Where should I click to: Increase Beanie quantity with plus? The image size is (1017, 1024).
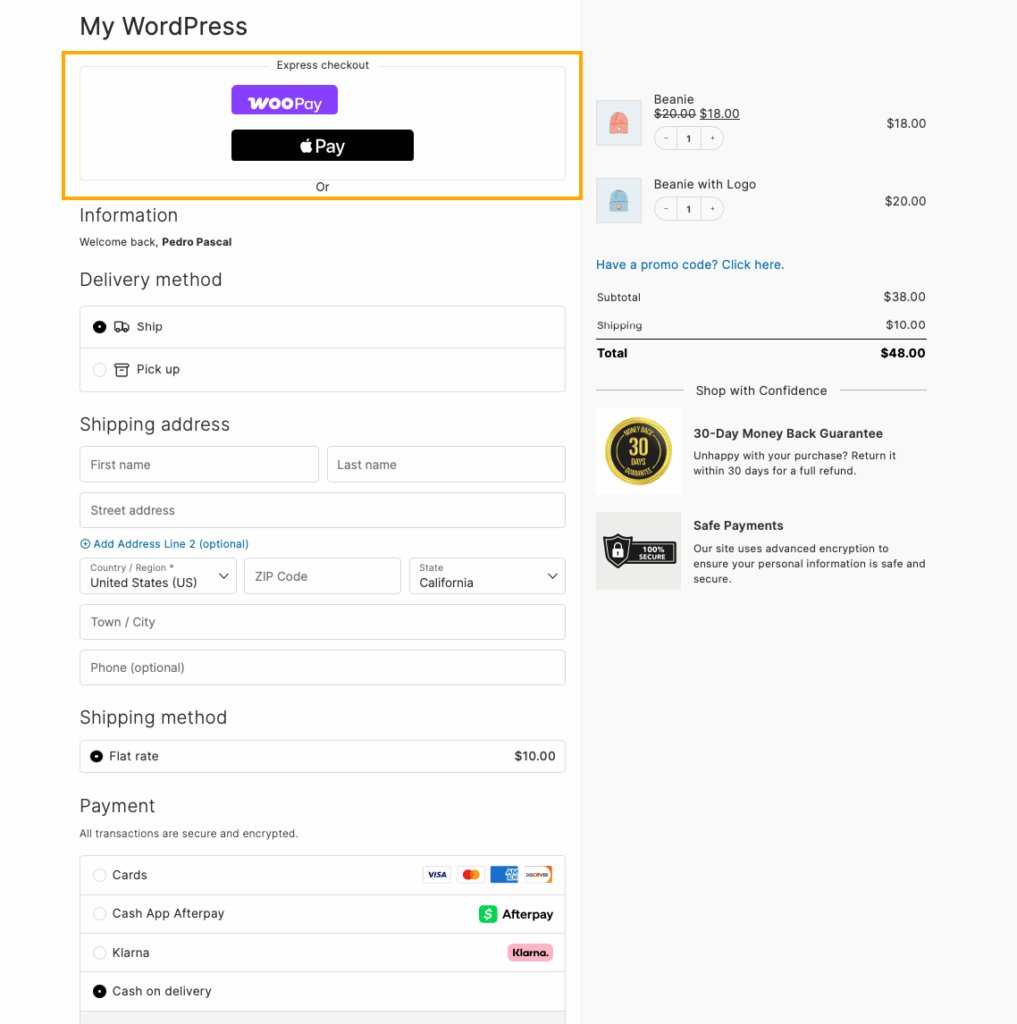click(713, 138)
